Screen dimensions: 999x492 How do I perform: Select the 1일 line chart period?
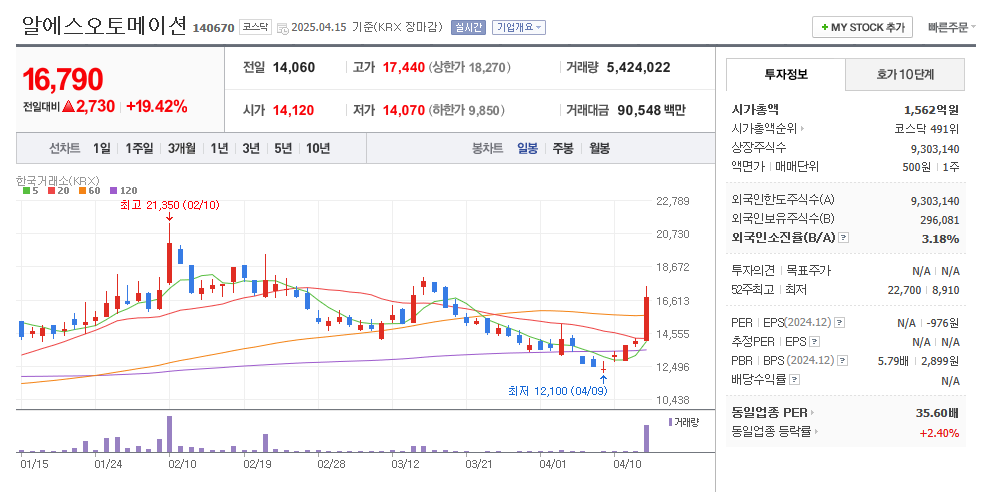101,148
